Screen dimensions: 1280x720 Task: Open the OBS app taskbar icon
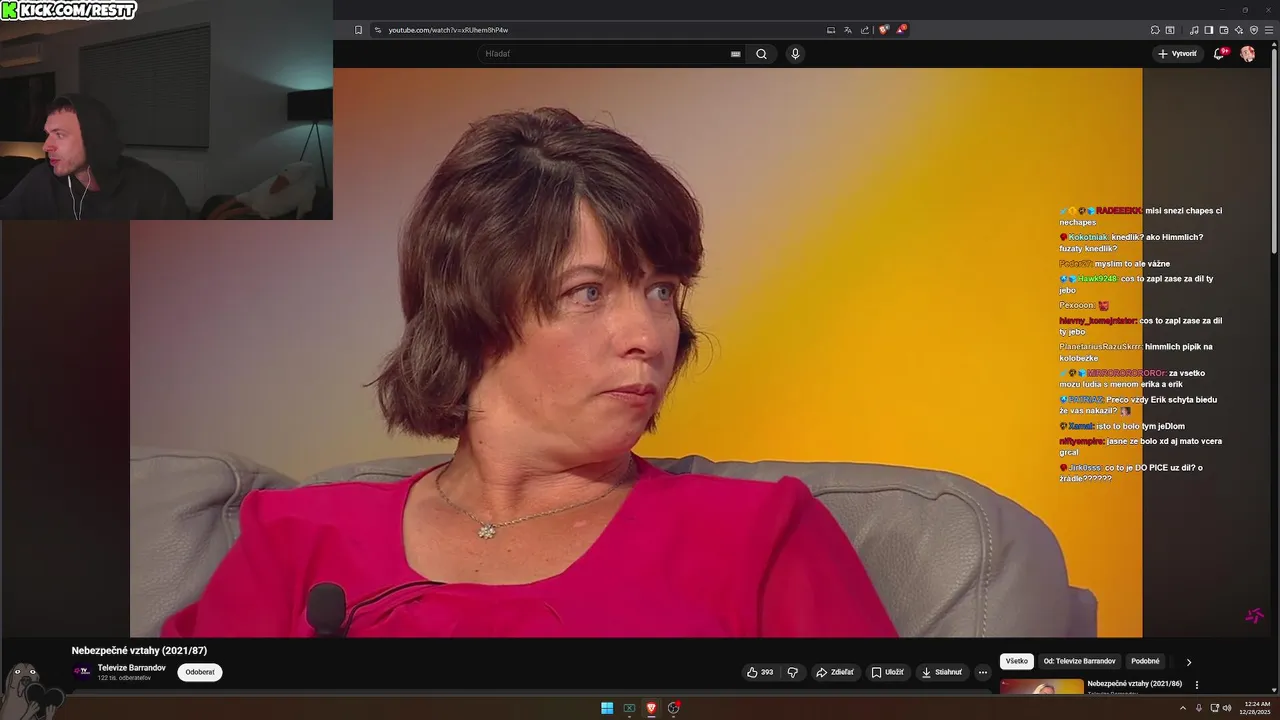(x=674, y=708)
